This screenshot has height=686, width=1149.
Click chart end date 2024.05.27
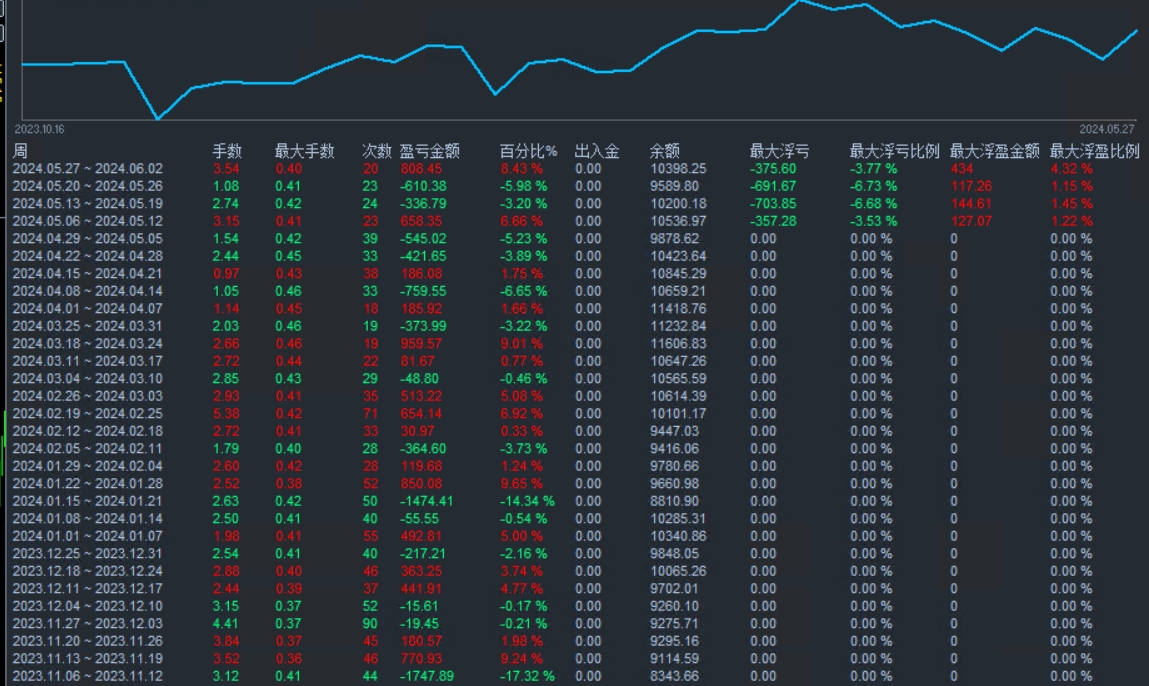pos(1106,129)
